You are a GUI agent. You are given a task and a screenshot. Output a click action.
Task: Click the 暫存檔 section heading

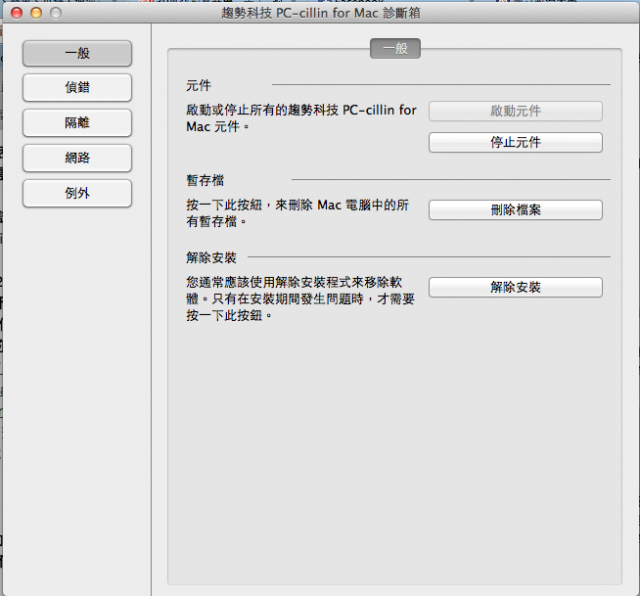click(205, 180)
